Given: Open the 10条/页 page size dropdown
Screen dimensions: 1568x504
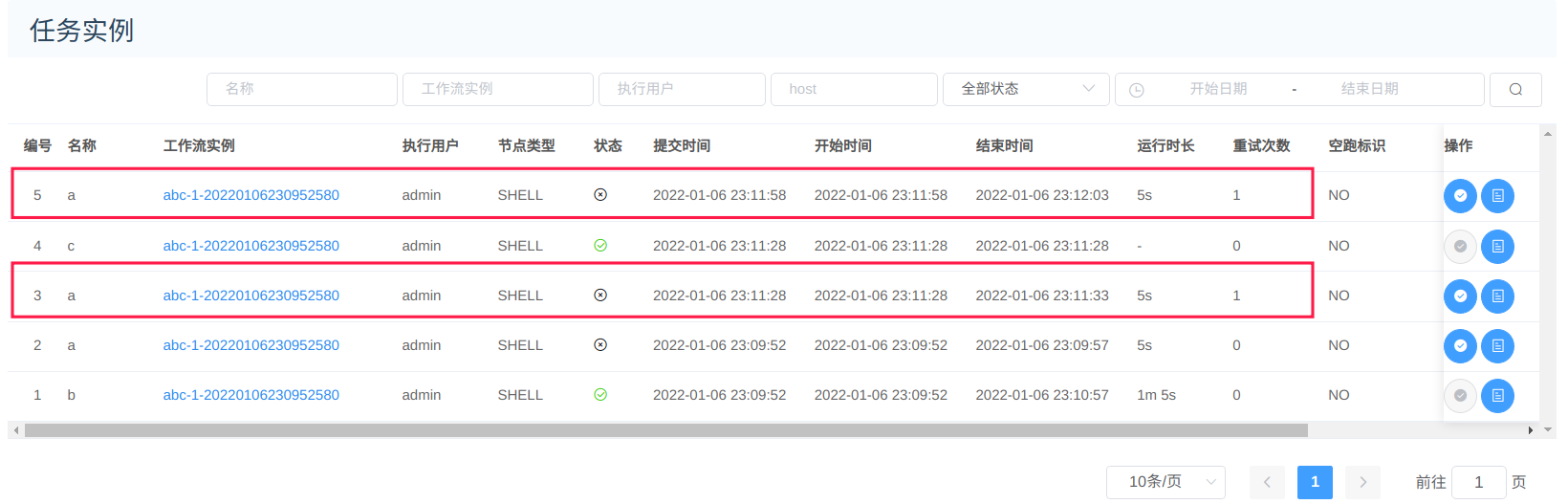Looking at the screenshot, I should (x=1165, y=482).
